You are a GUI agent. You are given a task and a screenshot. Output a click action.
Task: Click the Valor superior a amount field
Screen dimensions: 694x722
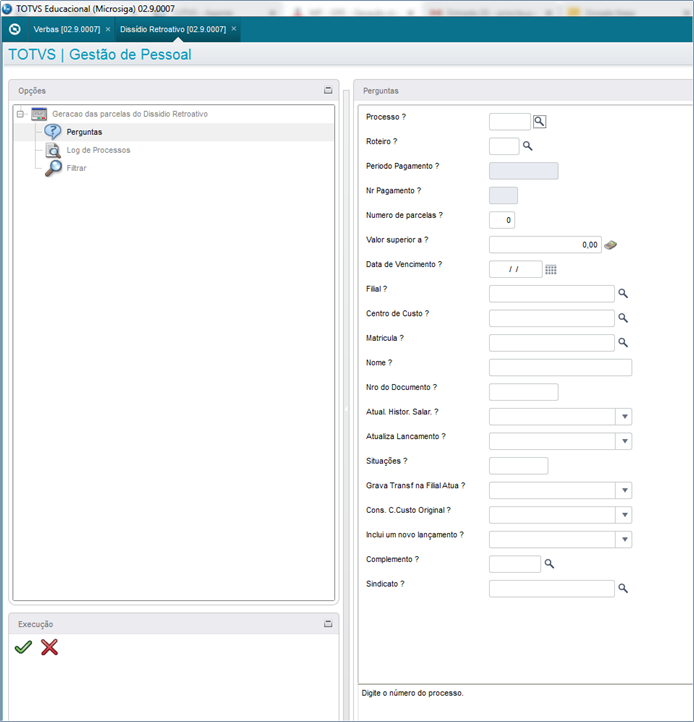545,245
